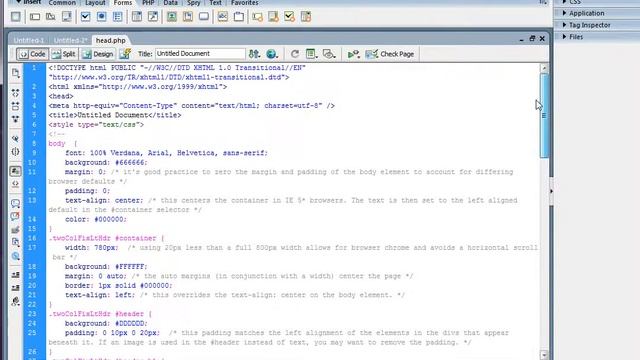This screenshot has height=360, width=640.
Task: Switch to Split view
Action: [x=64, y=54]
